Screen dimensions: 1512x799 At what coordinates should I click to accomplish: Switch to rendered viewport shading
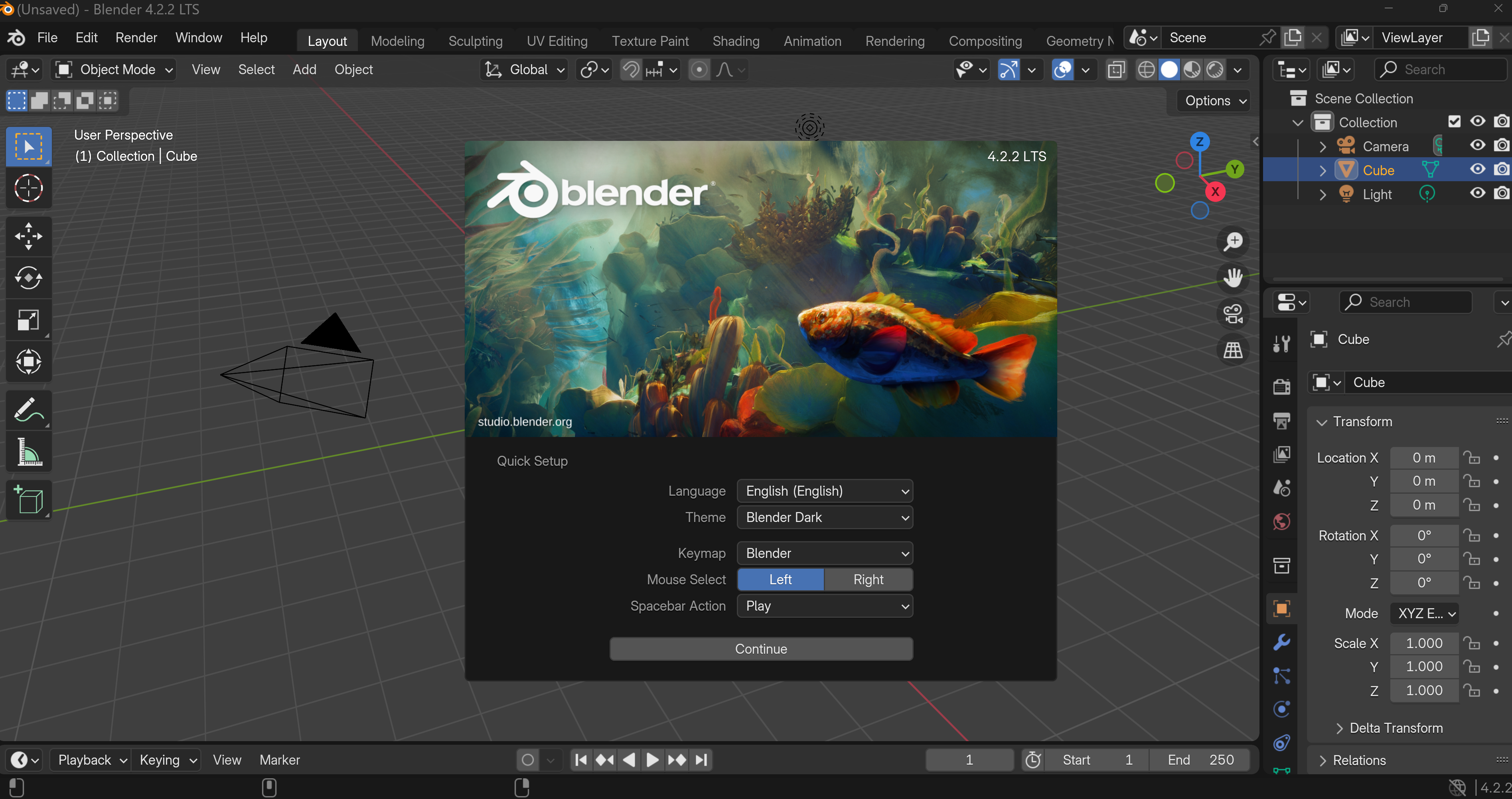[1215, 70]
